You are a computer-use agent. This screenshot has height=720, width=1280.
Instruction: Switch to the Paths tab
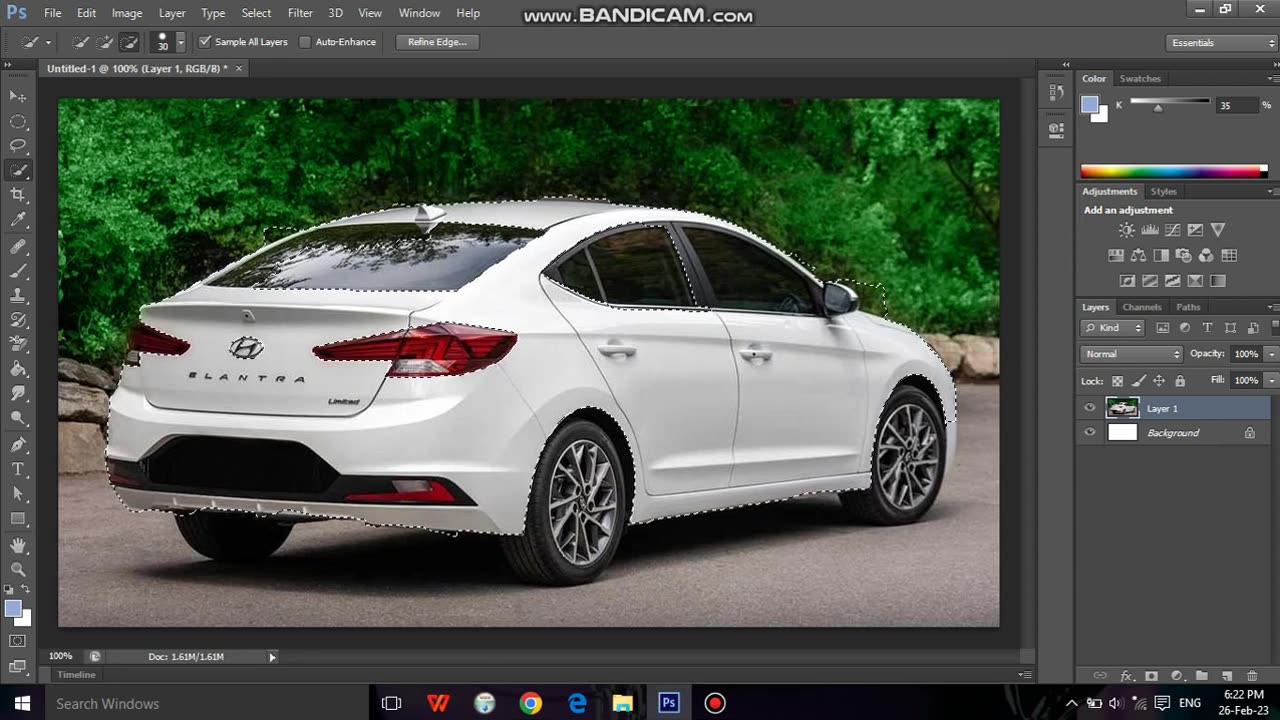(1188, 307)
